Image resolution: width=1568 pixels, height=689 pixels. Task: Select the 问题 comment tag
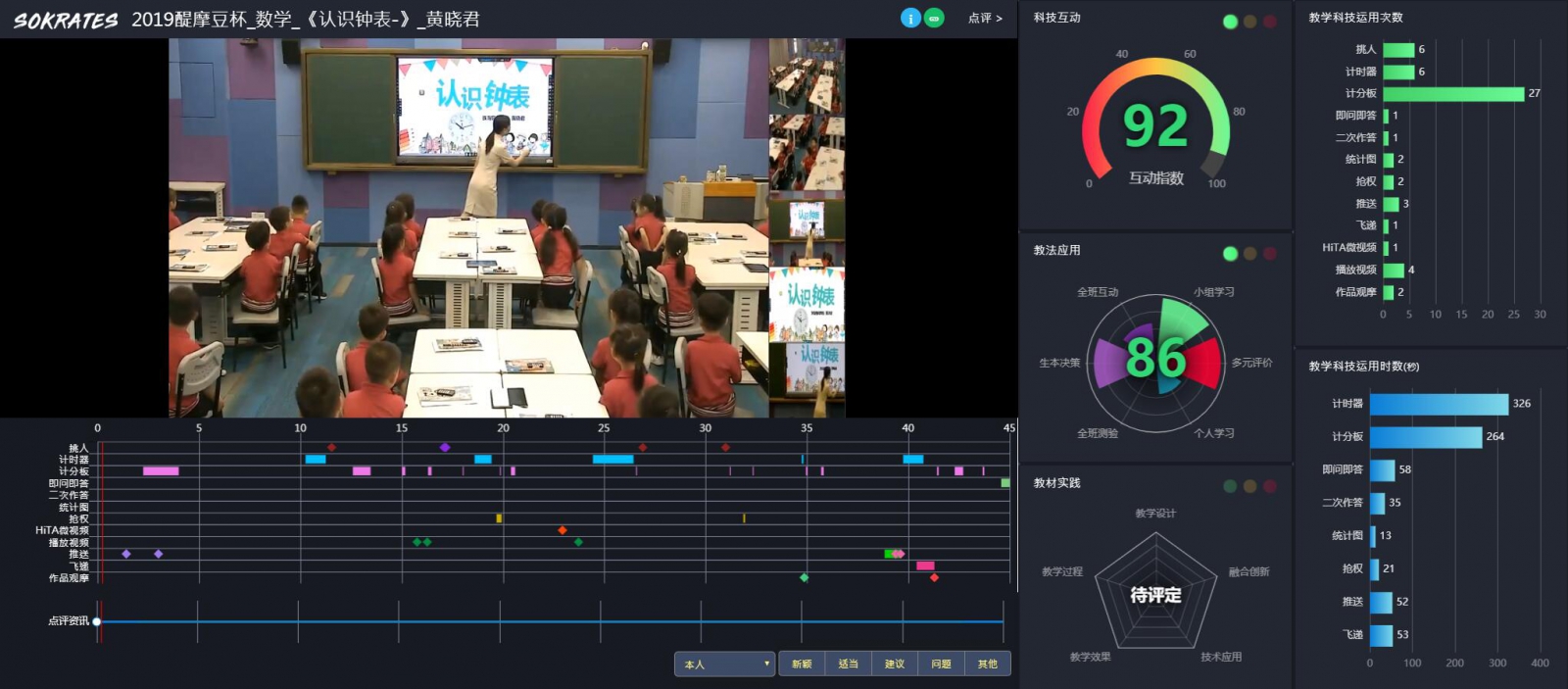click(x=941, y=664)
